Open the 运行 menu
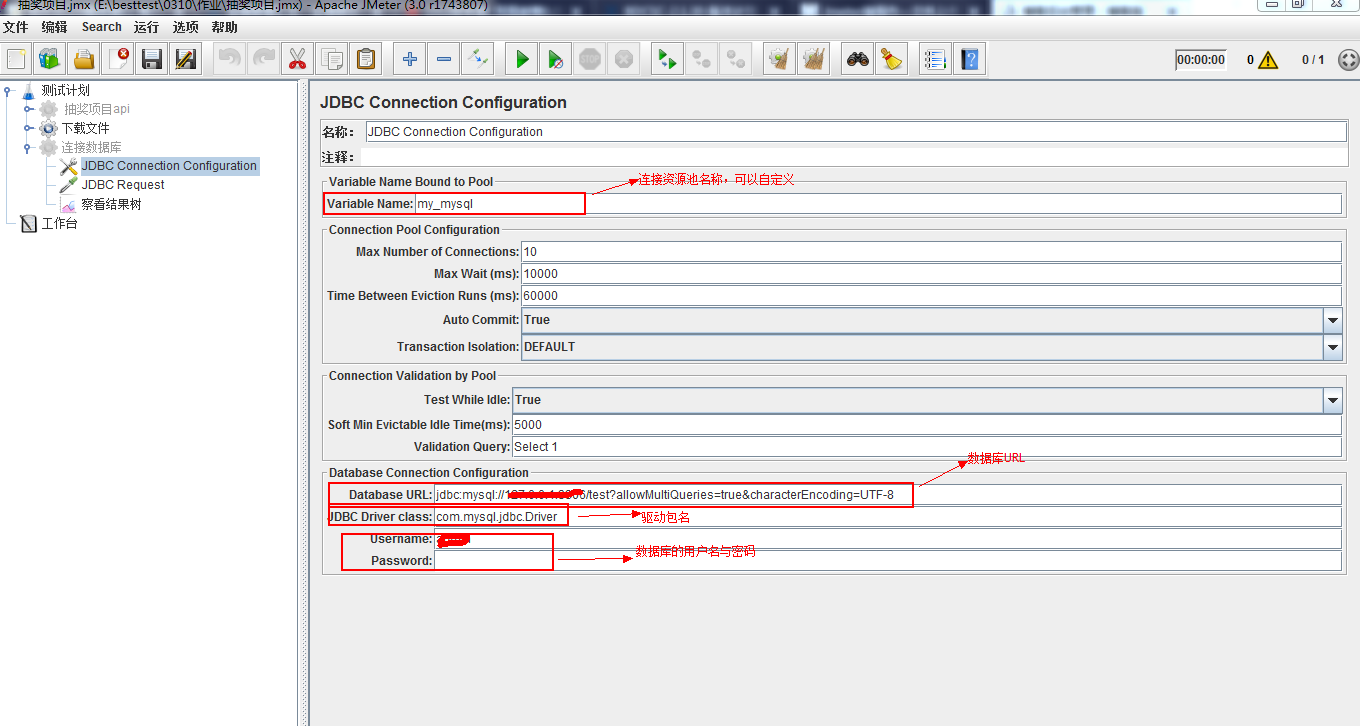 pos(146,27)
